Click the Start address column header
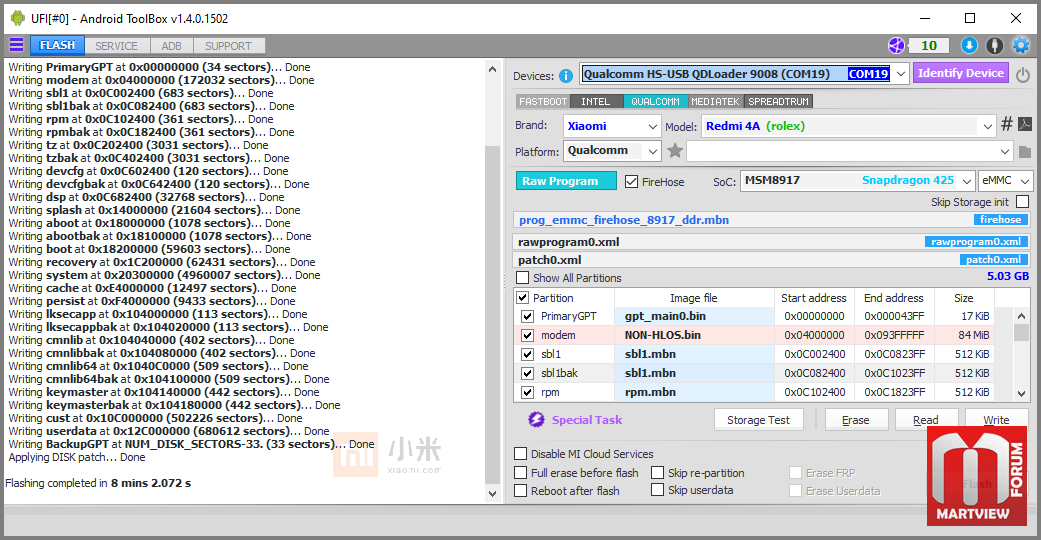This screenshot has width=1041, height=540. point(813,298)
